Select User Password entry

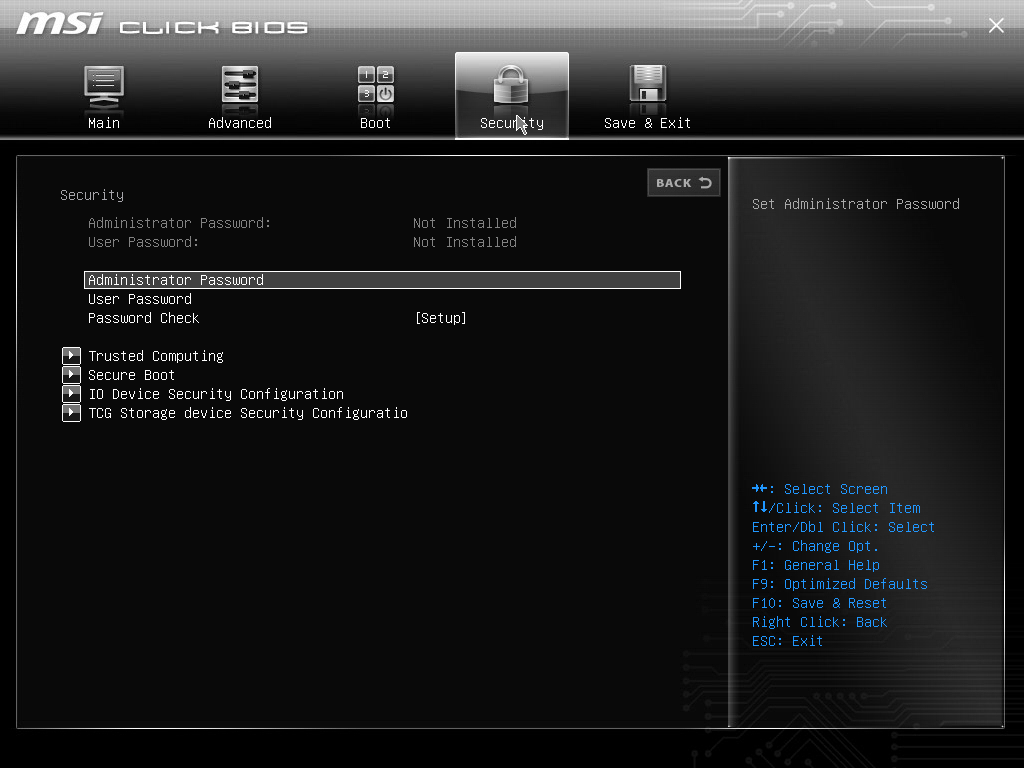[140, 299]
